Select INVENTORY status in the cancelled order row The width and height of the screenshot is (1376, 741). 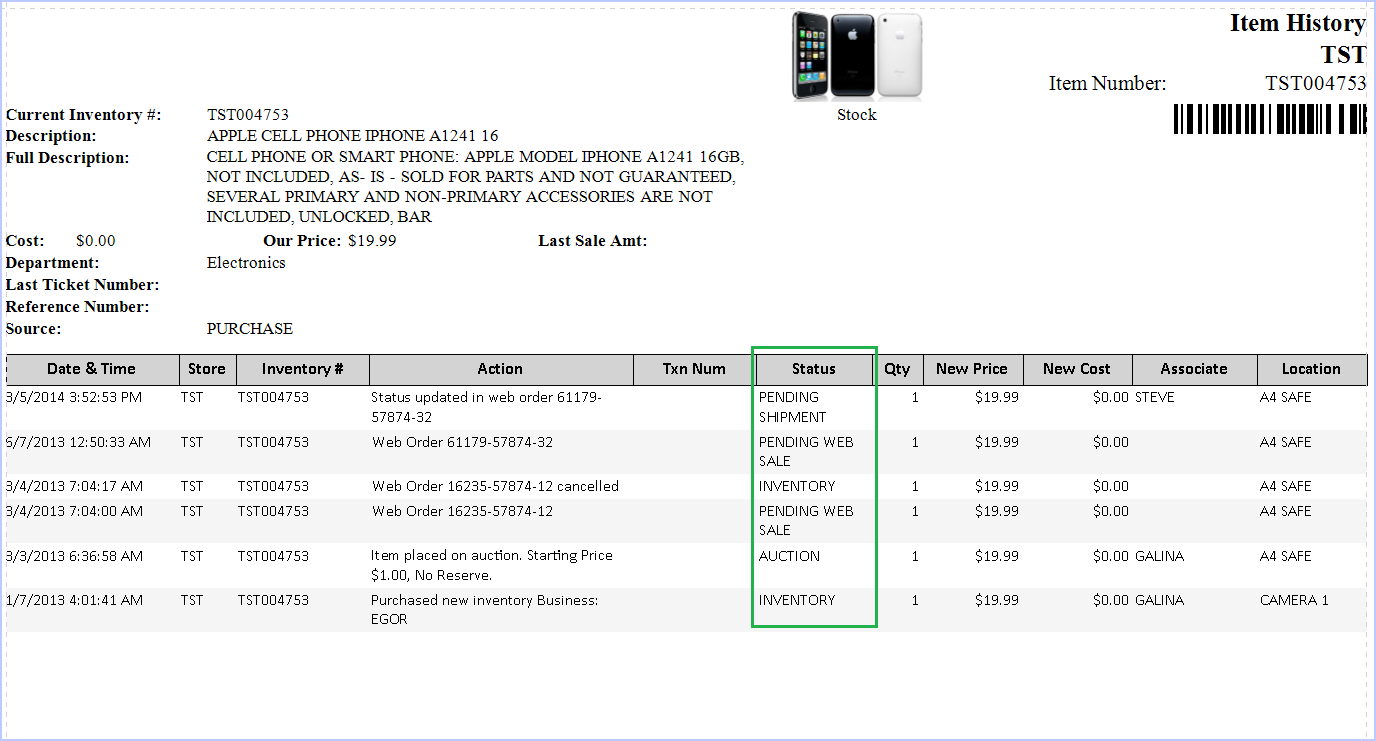click(x=797, y=486)
